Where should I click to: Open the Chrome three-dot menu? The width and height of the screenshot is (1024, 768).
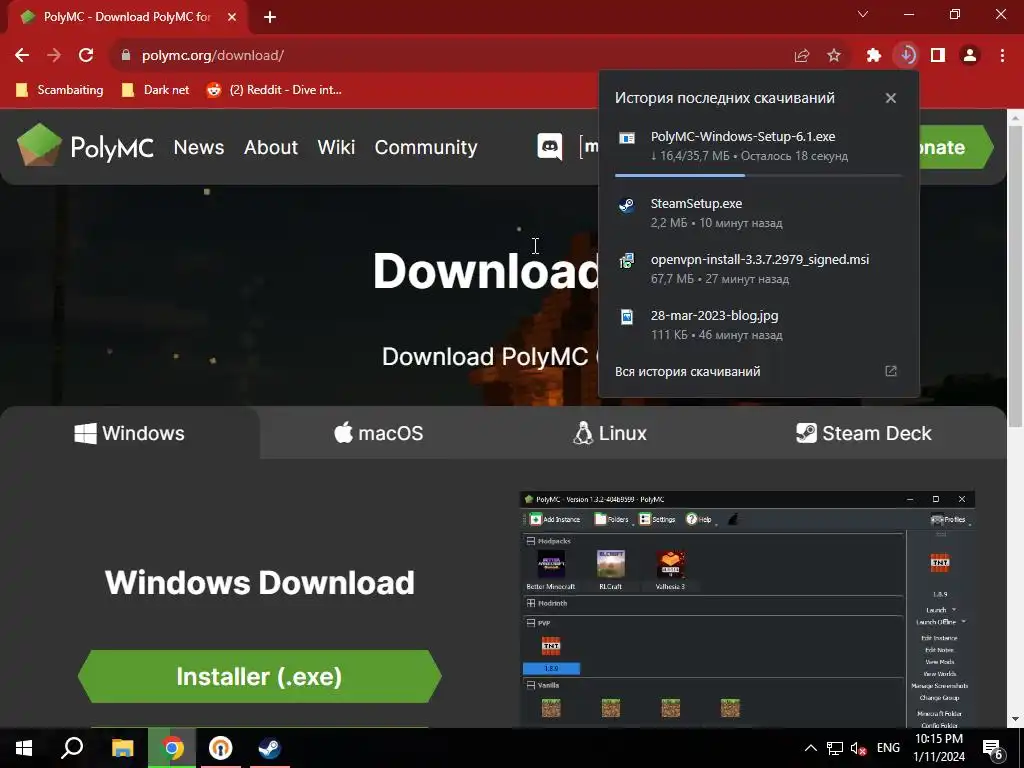tap(1002, 56)
